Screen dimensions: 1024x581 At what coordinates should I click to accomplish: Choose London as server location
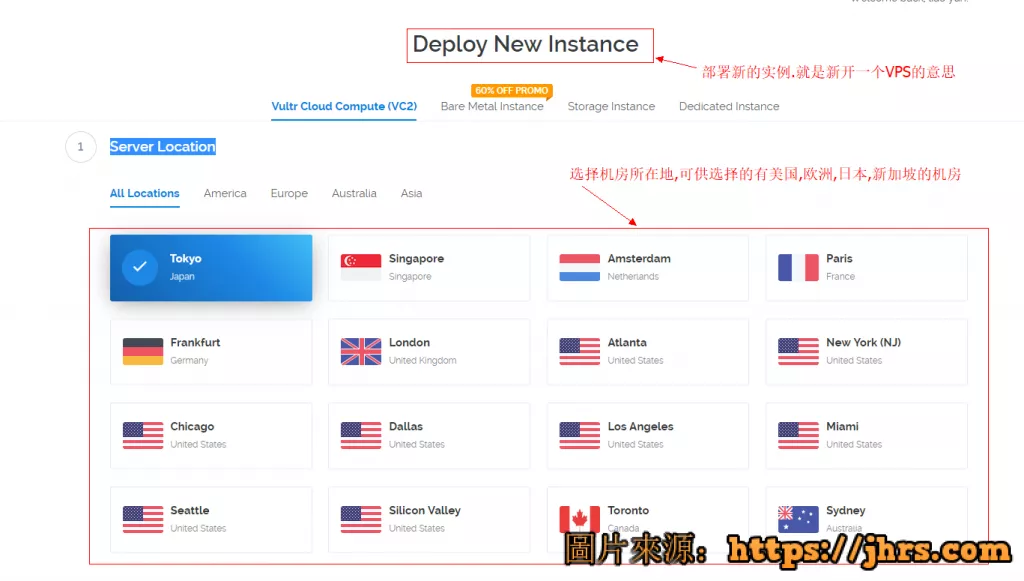[x=429, y=352]
